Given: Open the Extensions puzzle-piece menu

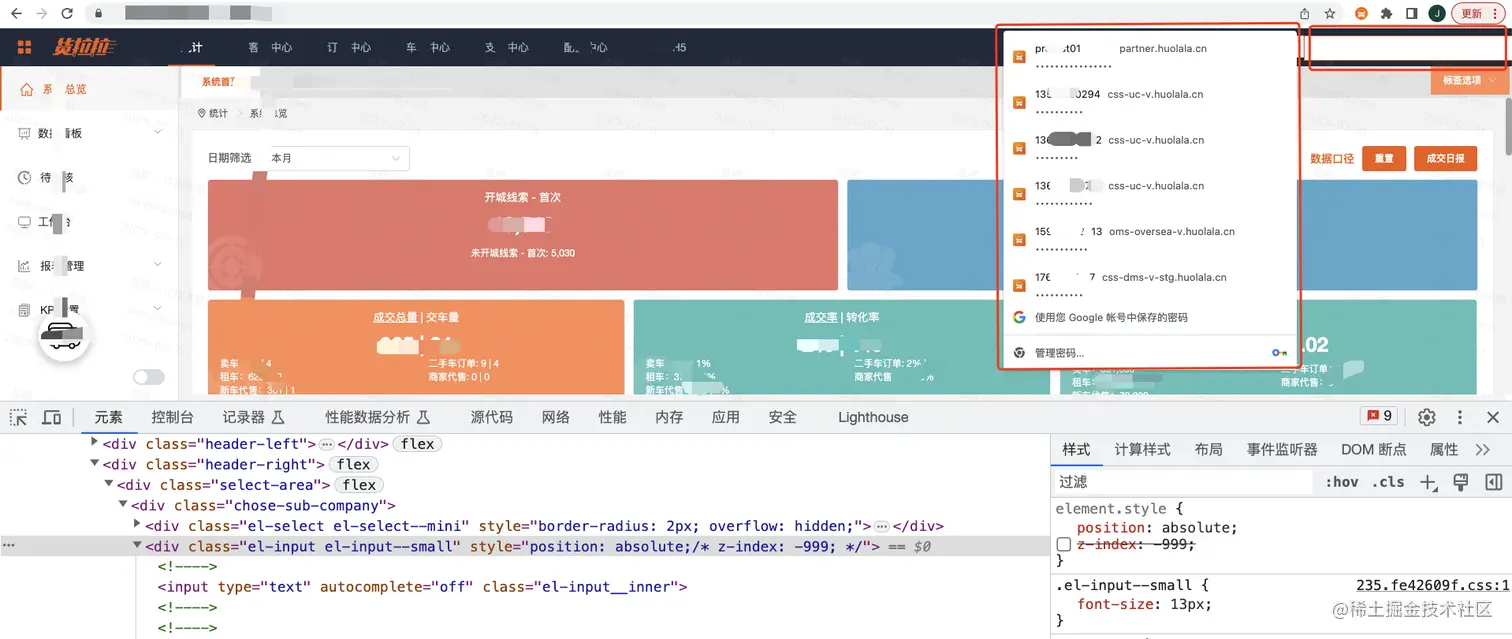Looking at the screenshot, I should [1386, 14].
